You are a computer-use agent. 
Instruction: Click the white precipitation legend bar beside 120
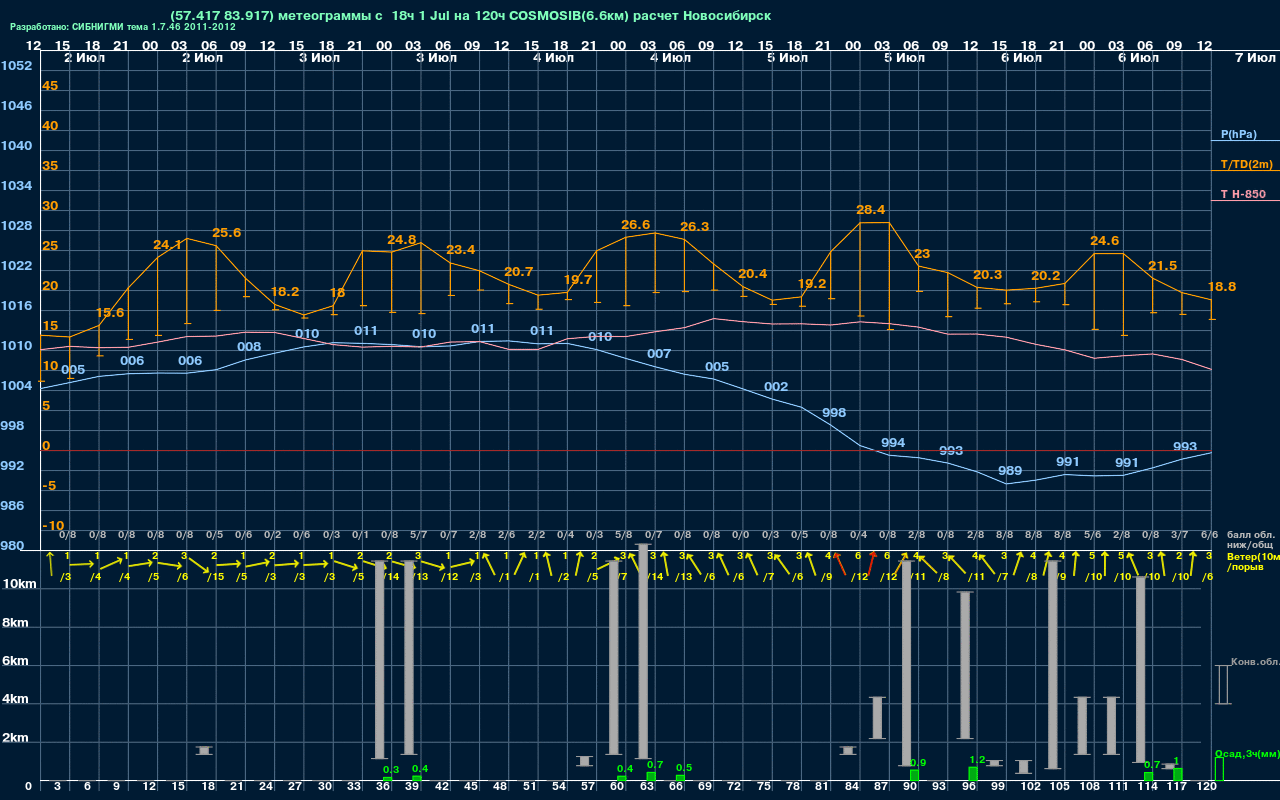(x=1218, y=769)
